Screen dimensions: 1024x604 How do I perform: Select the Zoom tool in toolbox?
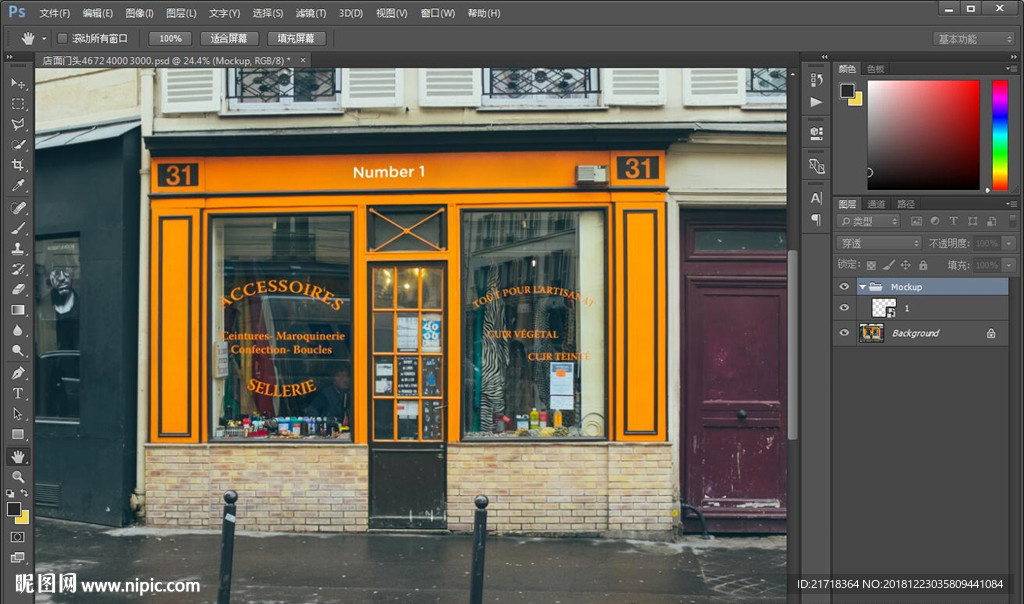coord(18,477)
